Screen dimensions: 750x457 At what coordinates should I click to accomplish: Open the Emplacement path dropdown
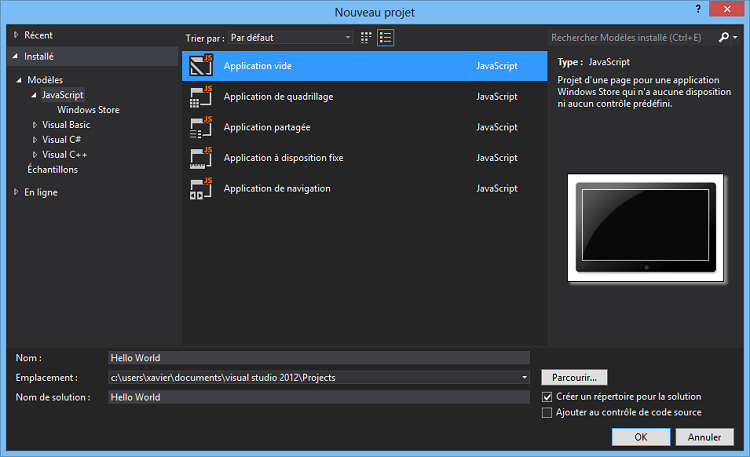pyautogui.click(x=524, y=377)
